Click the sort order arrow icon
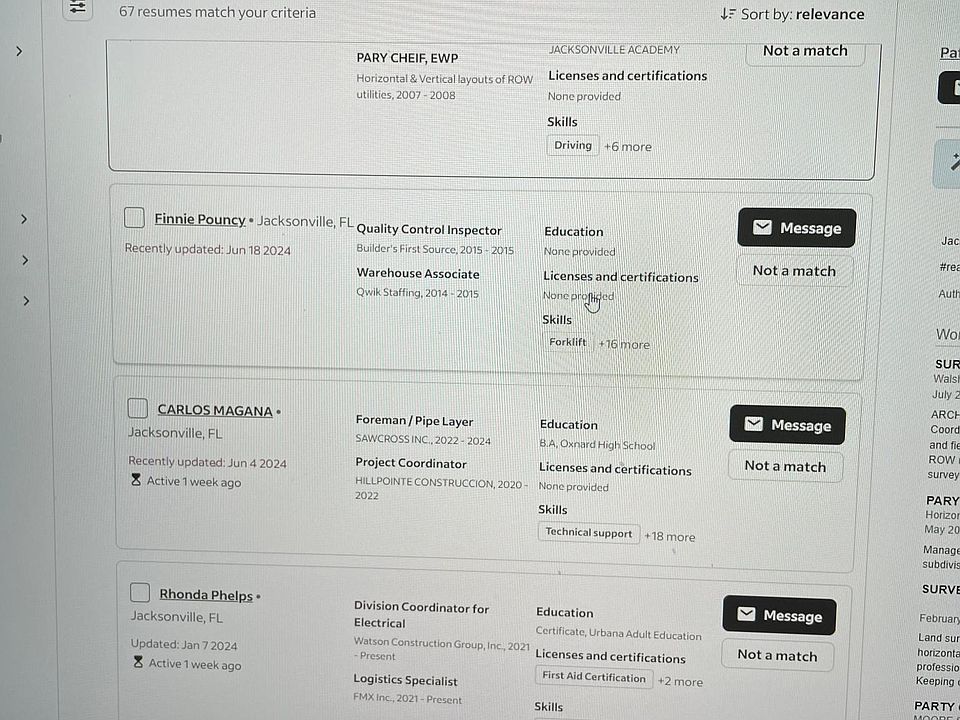 pyautogui.click(x=727, y=13)
